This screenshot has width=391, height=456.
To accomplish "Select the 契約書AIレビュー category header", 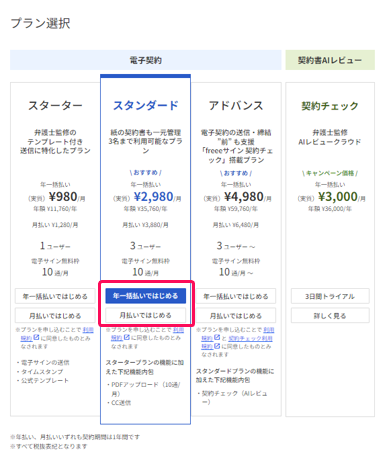I will (330, 60).
